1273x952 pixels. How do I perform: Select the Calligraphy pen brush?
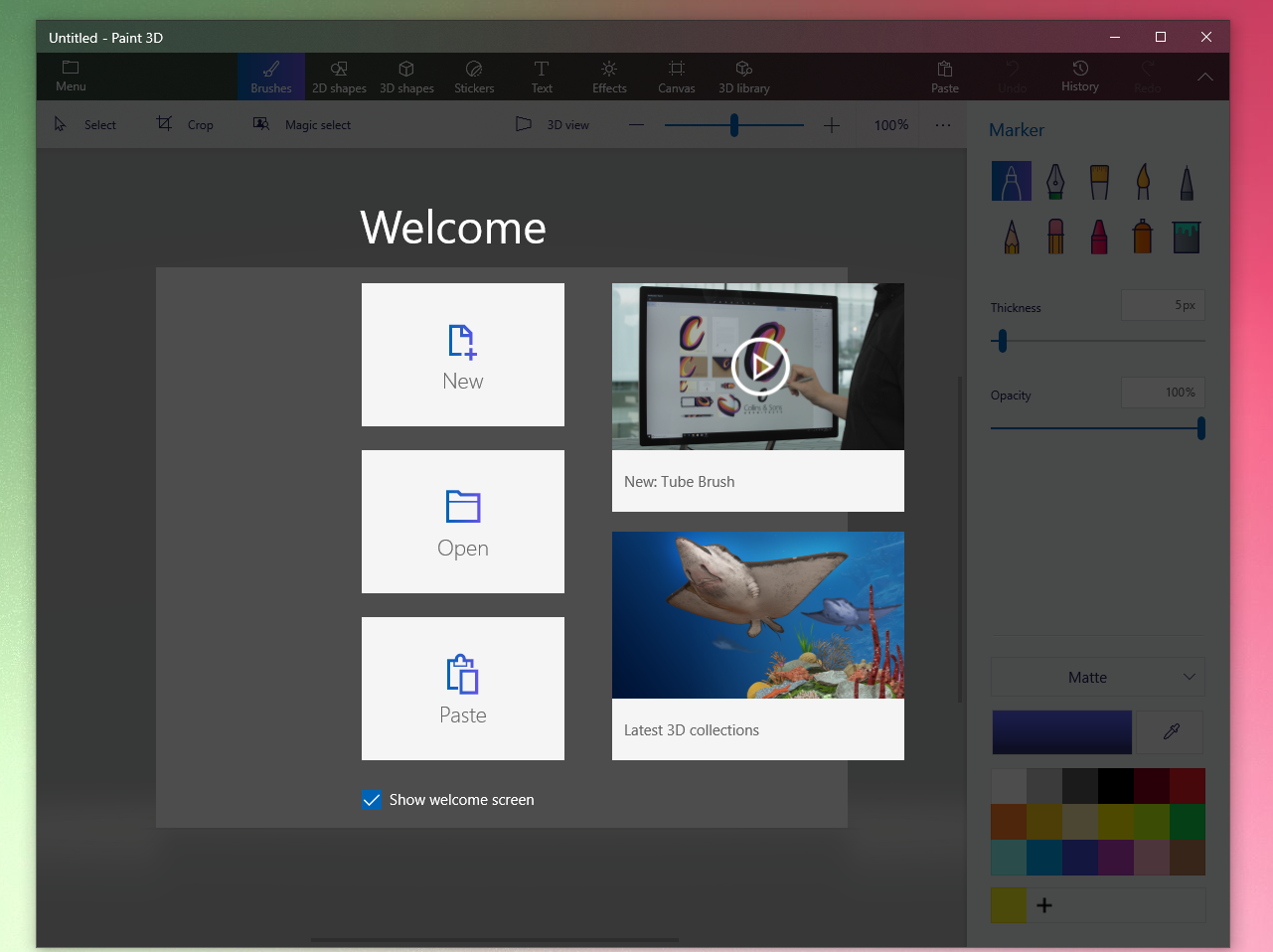tap(1054, 181)
